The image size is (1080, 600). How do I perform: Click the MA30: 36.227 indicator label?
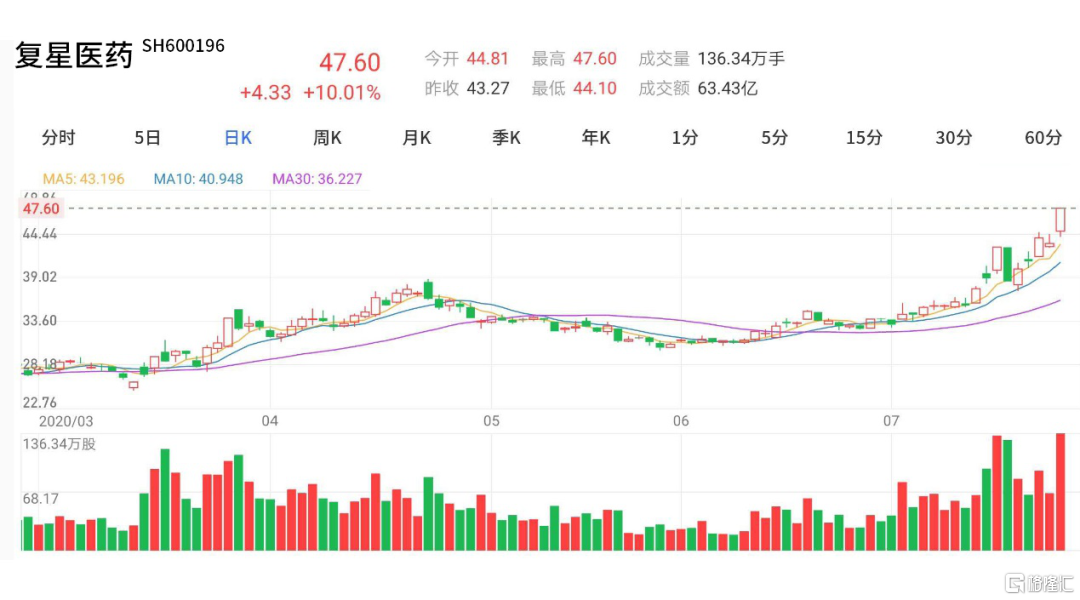[x=317, y=179]
